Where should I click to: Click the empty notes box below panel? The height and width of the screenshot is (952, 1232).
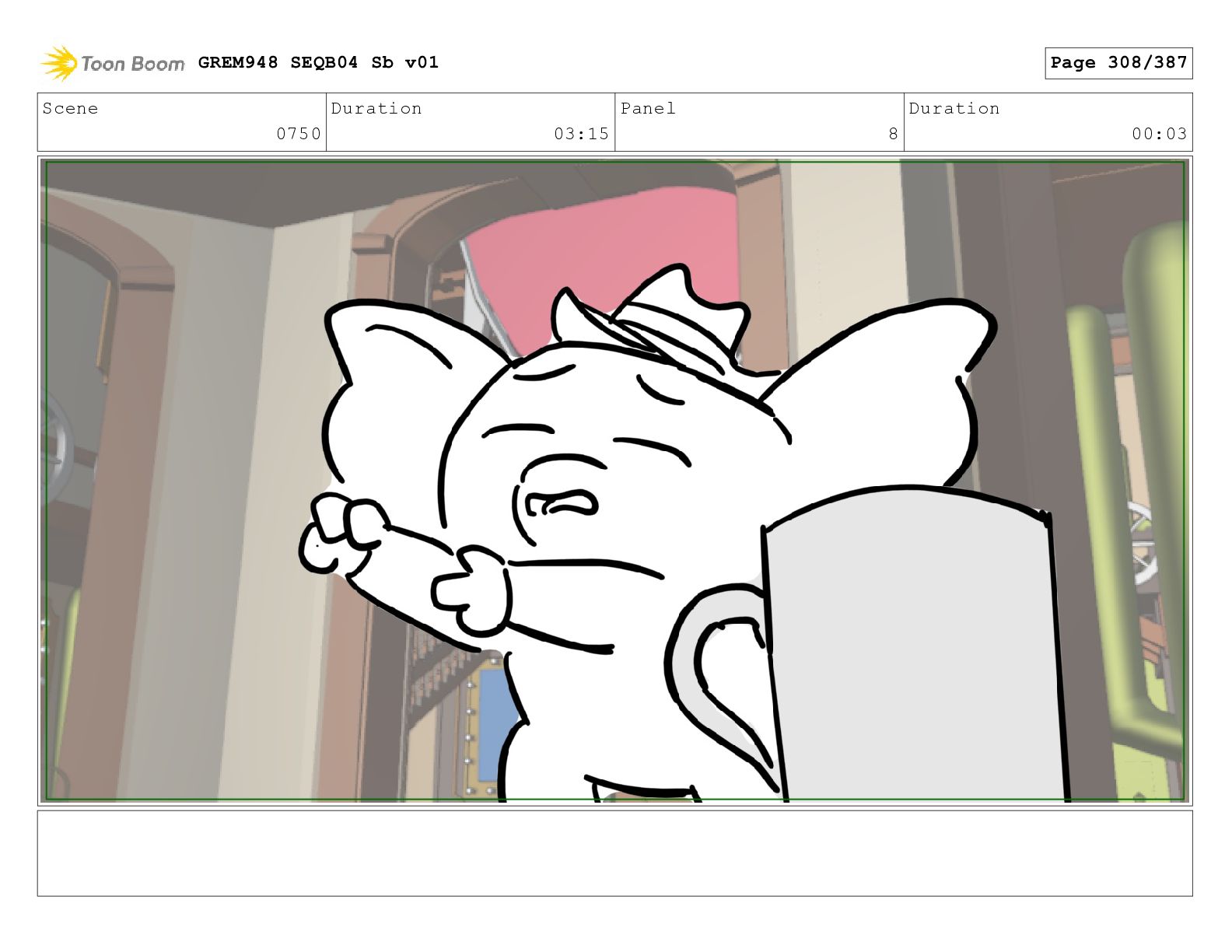click(x=614, y=853)
